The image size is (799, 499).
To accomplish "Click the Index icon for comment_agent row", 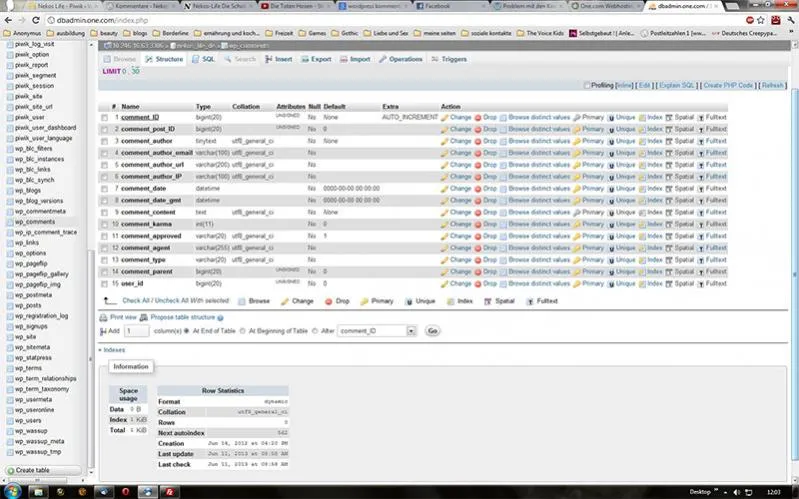I will (x=642, y=248).
